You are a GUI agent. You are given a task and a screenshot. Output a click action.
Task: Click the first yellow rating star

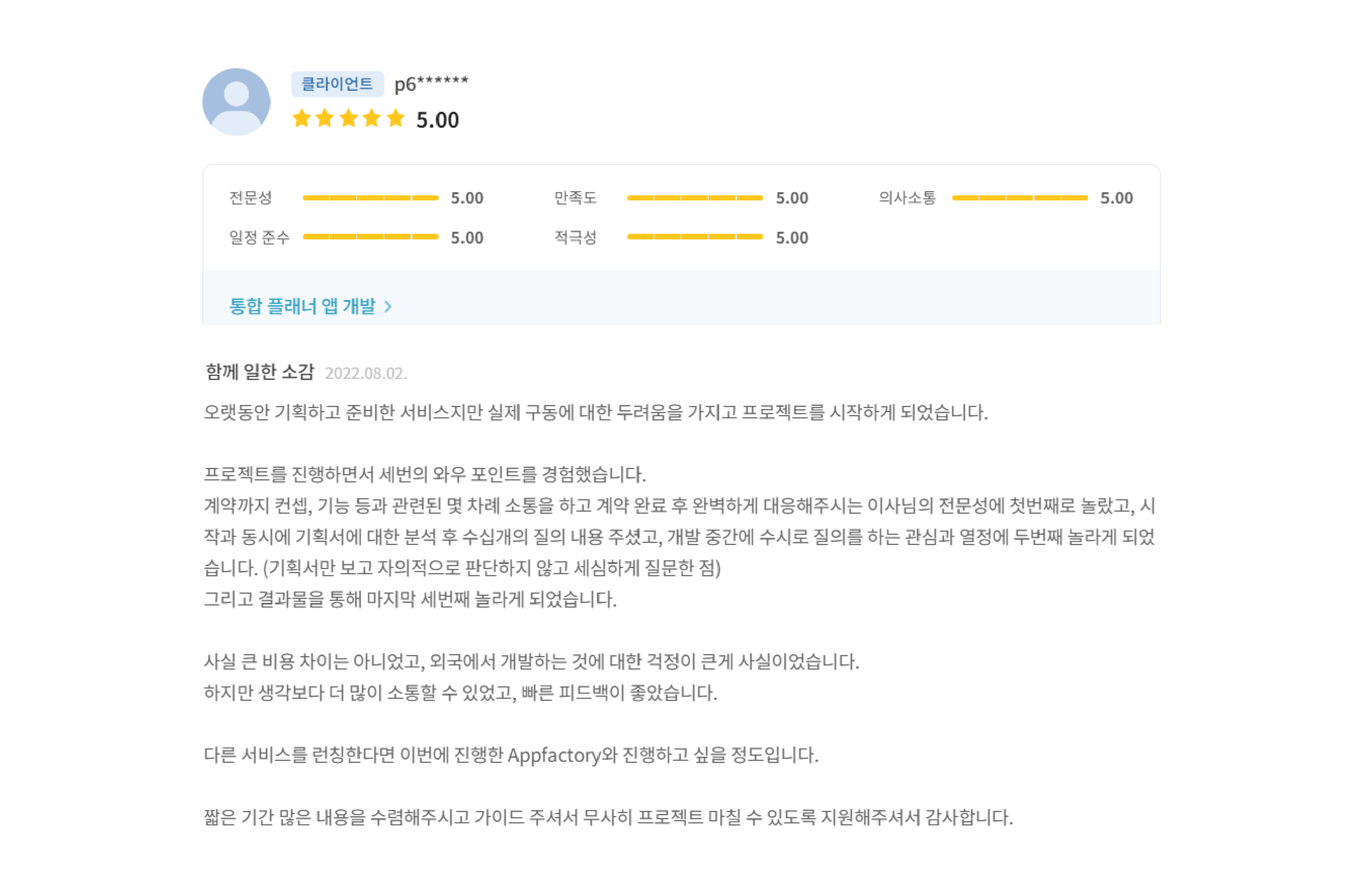[301, 119]
